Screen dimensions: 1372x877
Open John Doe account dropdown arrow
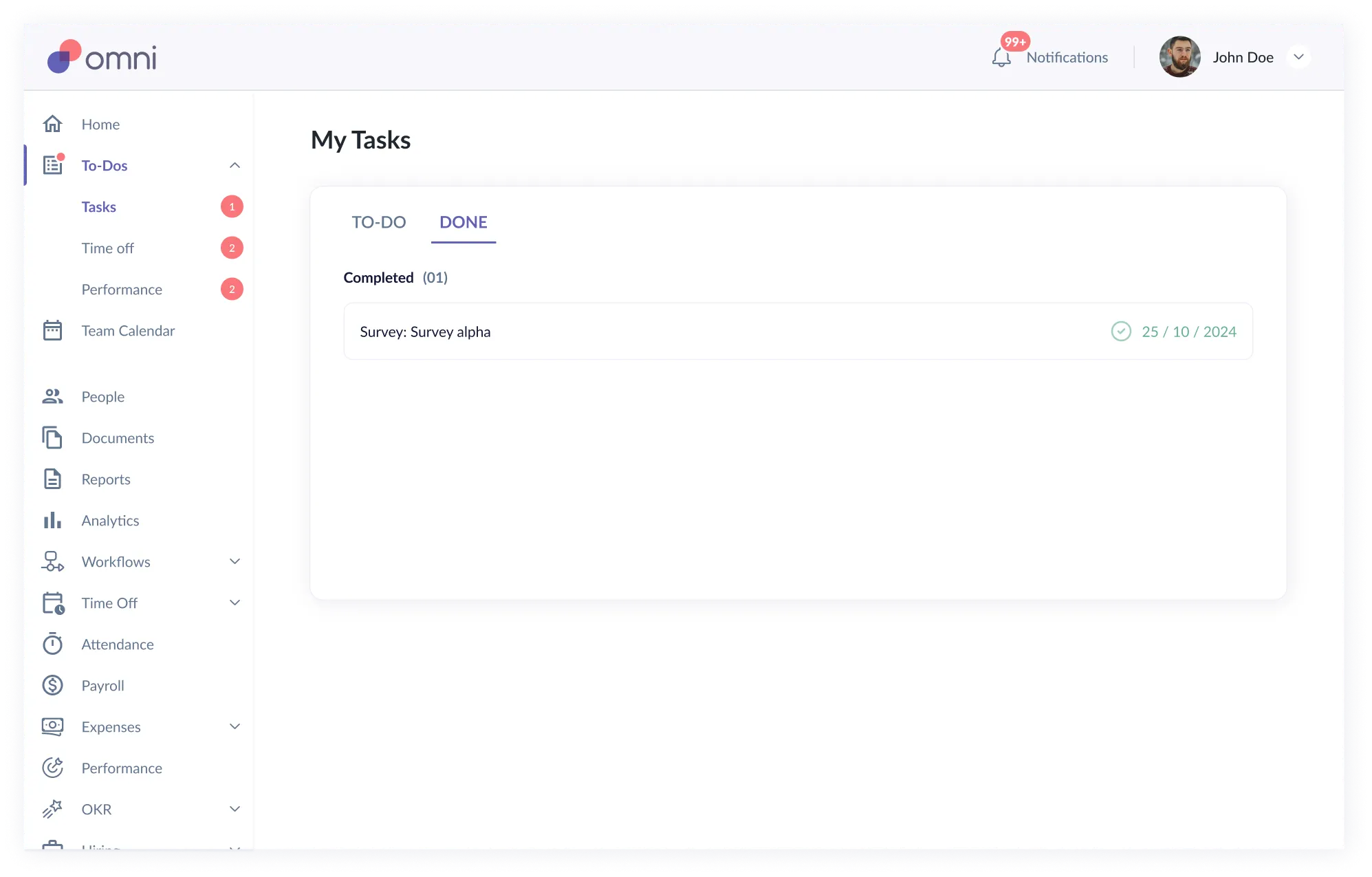click(x=1298, y=57)
